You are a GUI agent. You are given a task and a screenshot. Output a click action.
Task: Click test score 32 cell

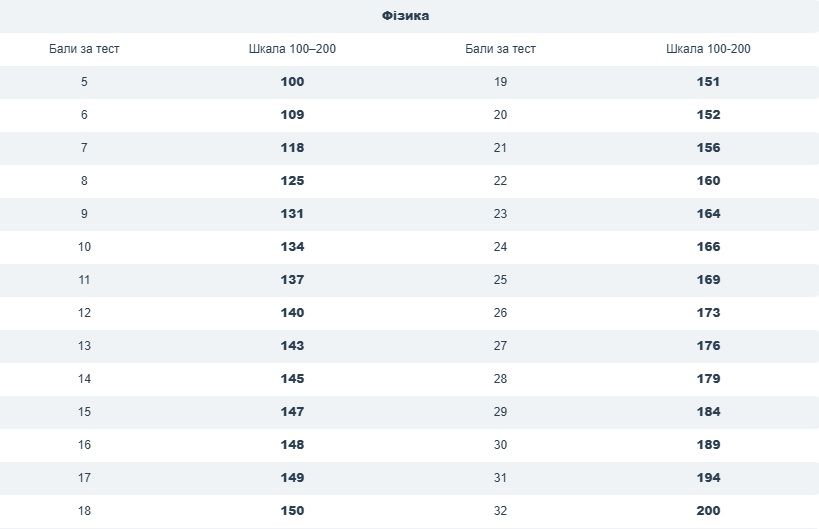pos(500,511)
